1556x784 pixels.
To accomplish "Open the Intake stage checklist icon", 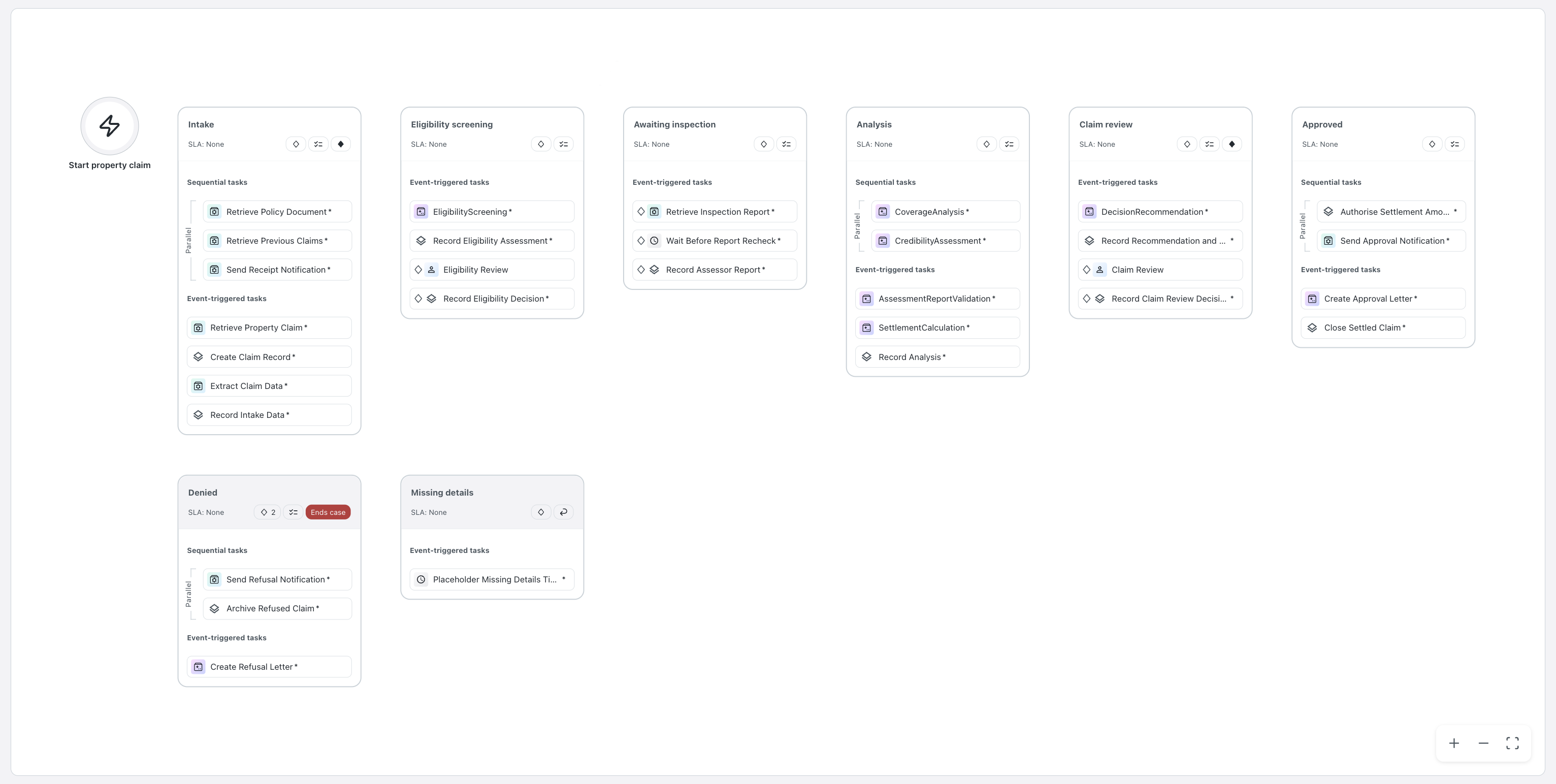I will (x=318, y=144).
